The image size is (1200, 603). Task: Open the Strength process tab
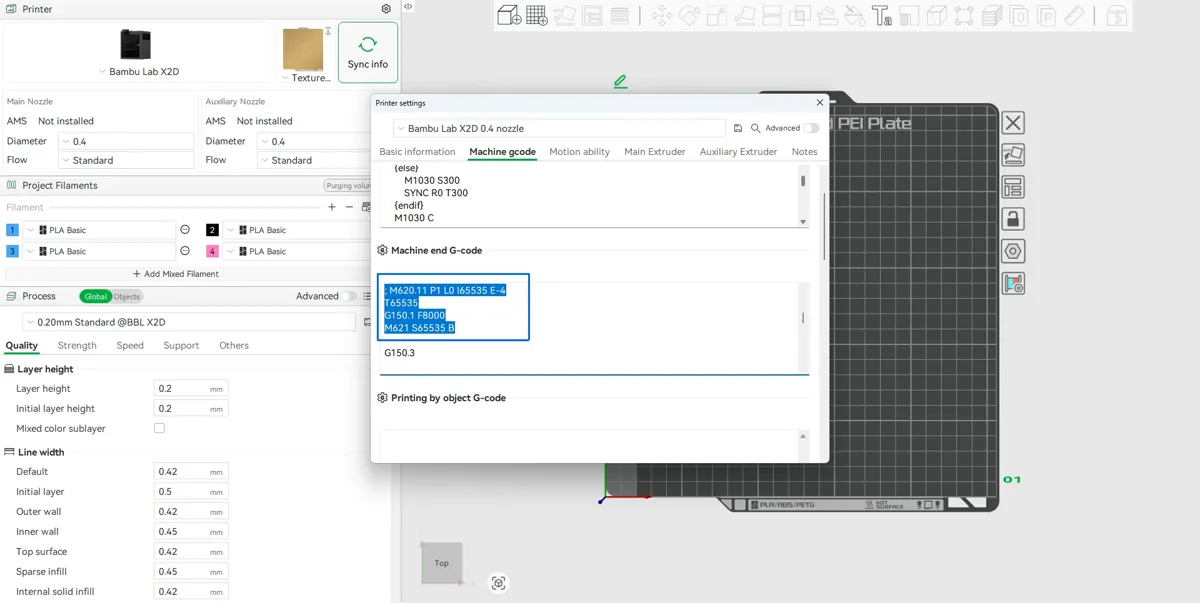pos(77,345)
